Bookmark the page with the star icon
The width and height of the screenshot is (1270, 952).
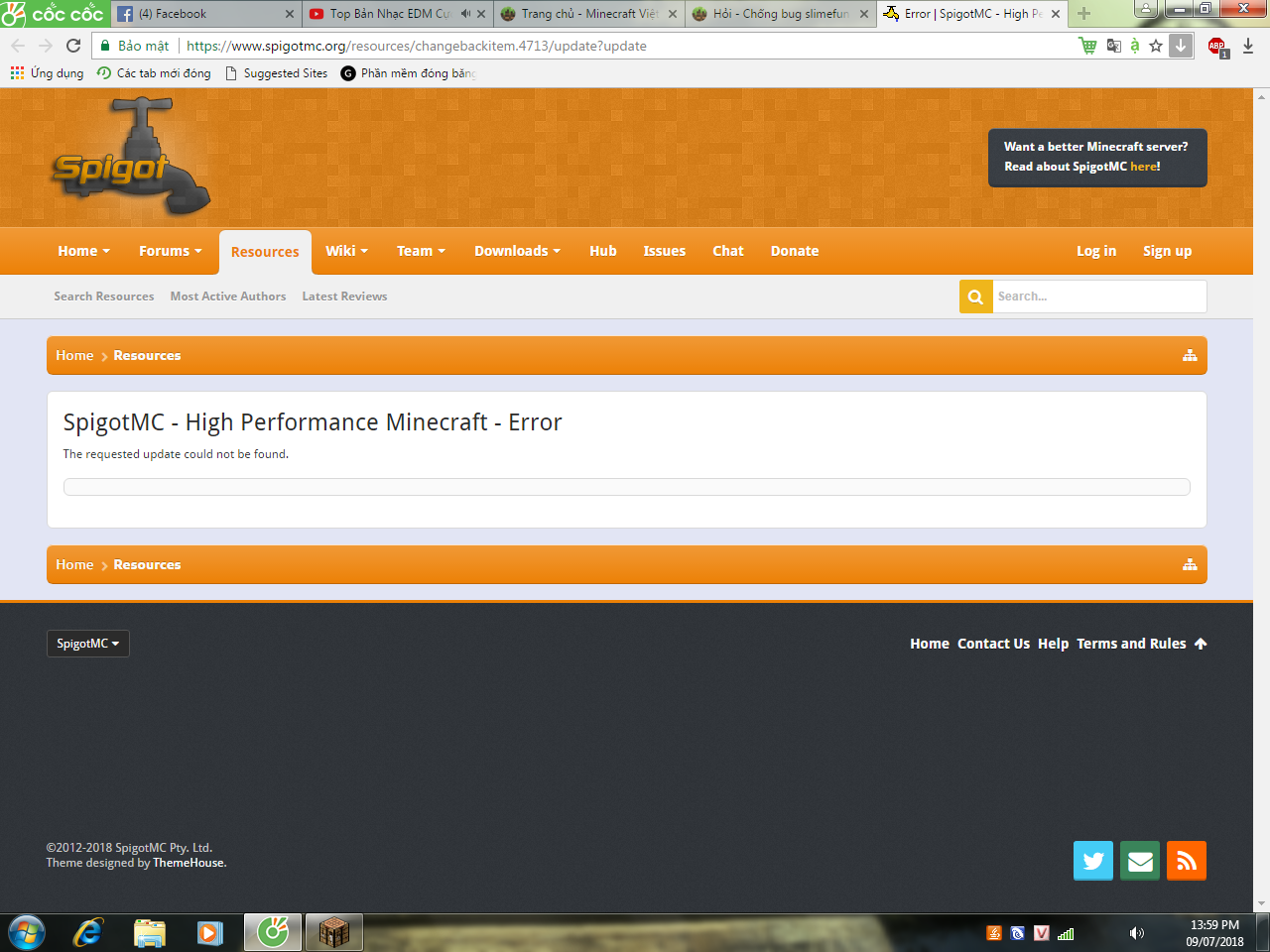click(x=1156, y=46)
